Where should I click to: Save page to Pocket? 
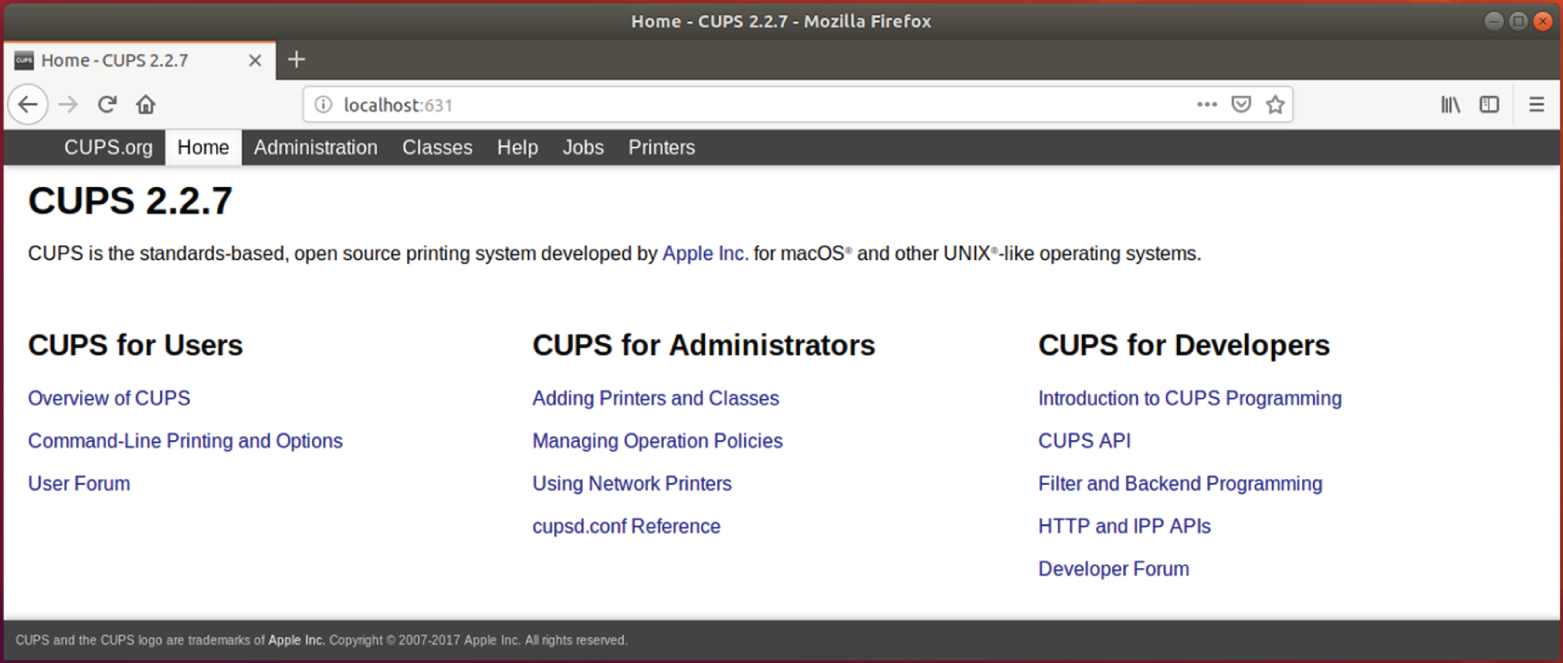tap(1241, 104)
